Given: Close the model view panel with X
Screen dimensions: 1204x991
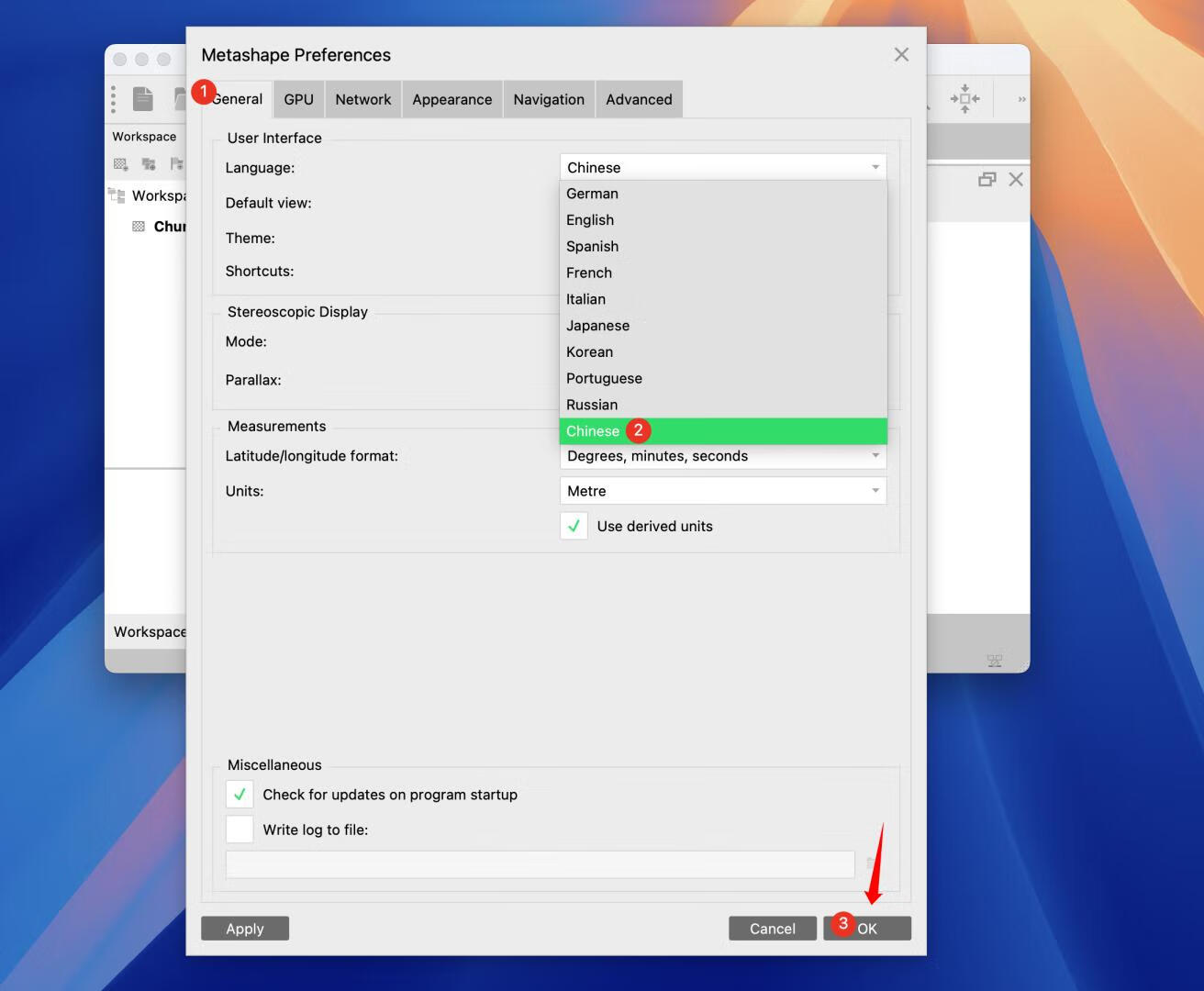Looking at the screenshot, I should point(1016,180).
